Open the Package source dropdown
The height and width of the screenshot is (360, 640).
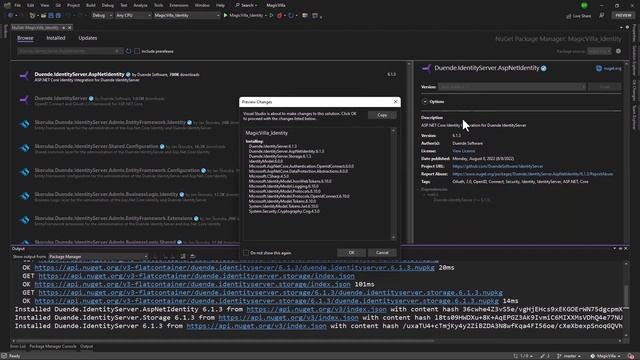(599, 51)
